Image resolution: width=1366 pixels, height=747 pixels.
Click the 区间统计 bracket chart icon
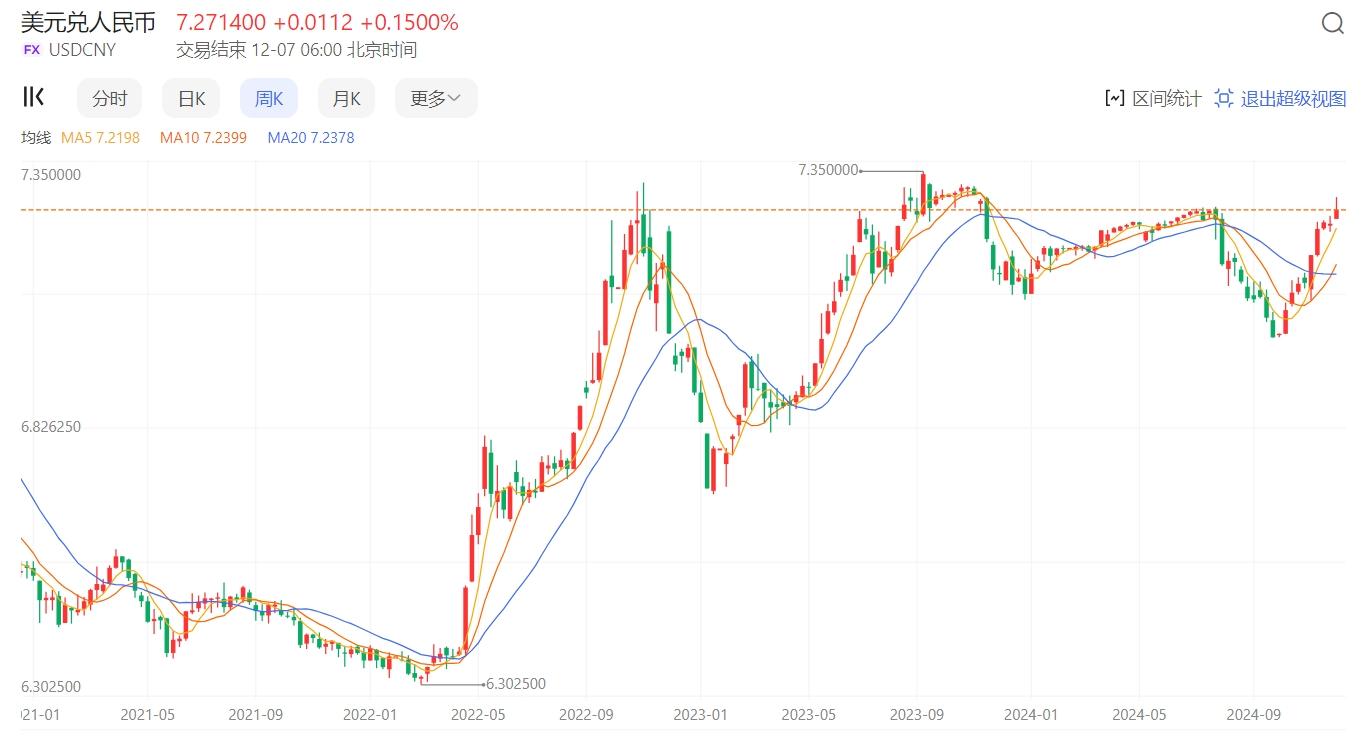click(x=1114, y=98)
